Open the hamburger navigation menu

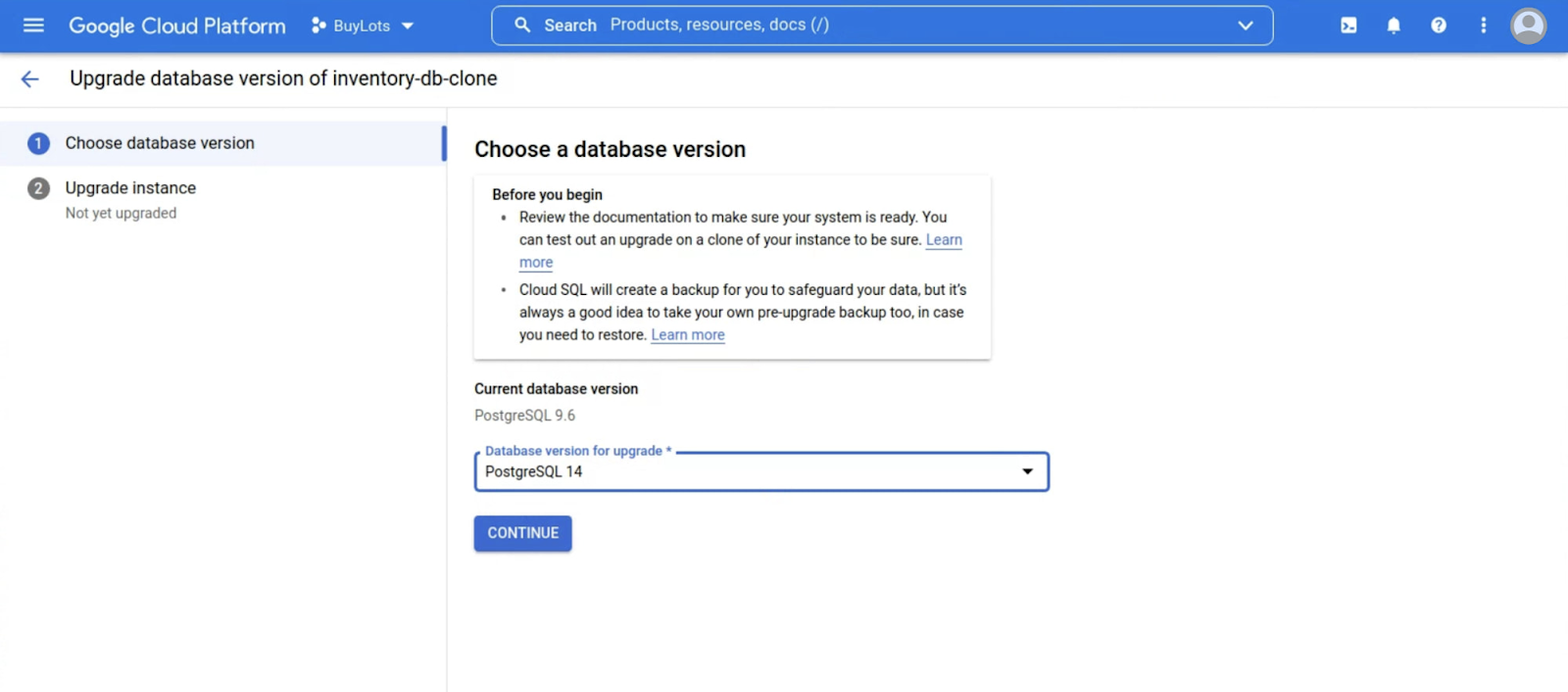coord(33,25)
